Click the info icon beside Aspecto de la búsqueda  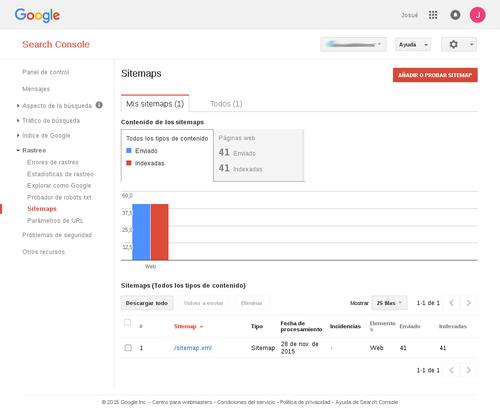point(99,105)
